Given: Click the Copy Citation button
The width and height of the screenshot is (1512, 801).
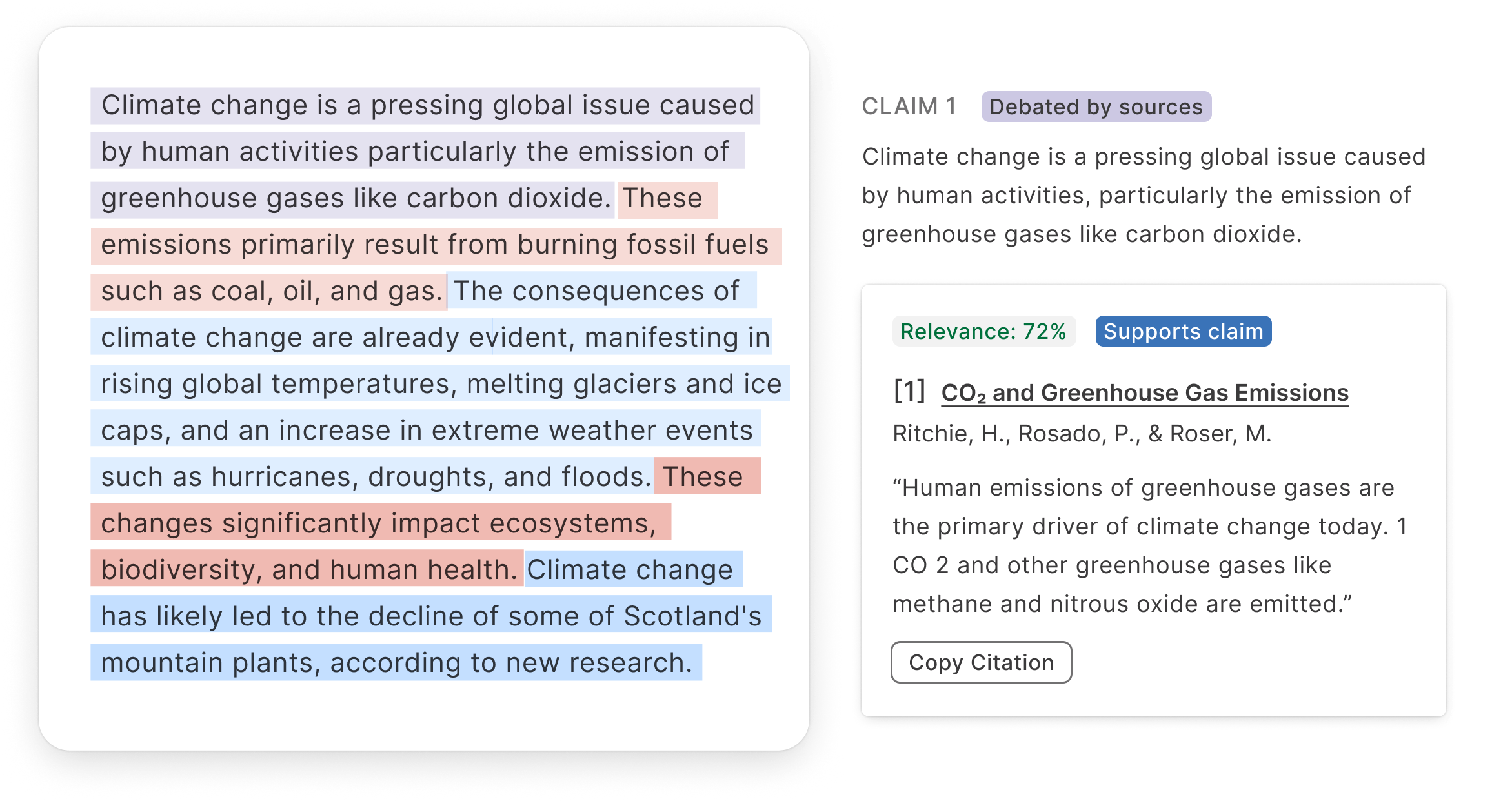Looking at the screenshot, I should coord(981,662).
